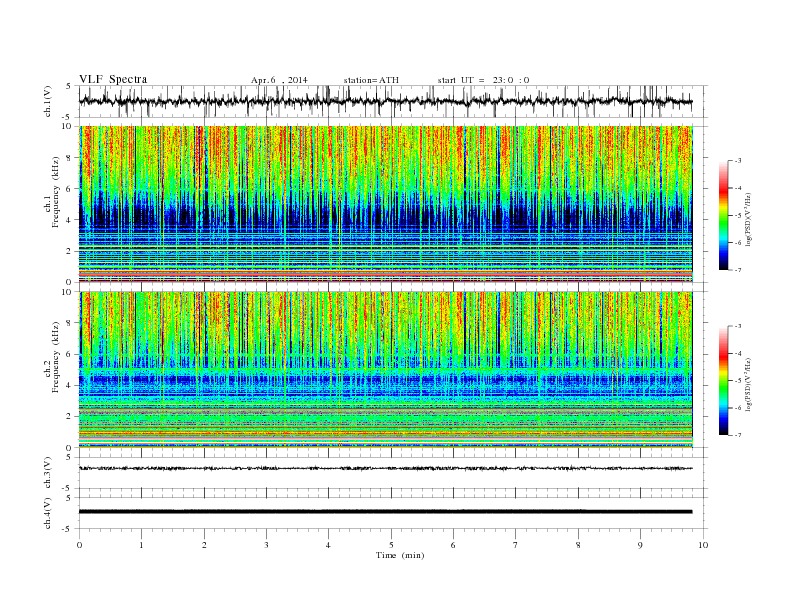Click the thick ch.4 waveform band
This screenshot has width=792, height=612.
385,512
